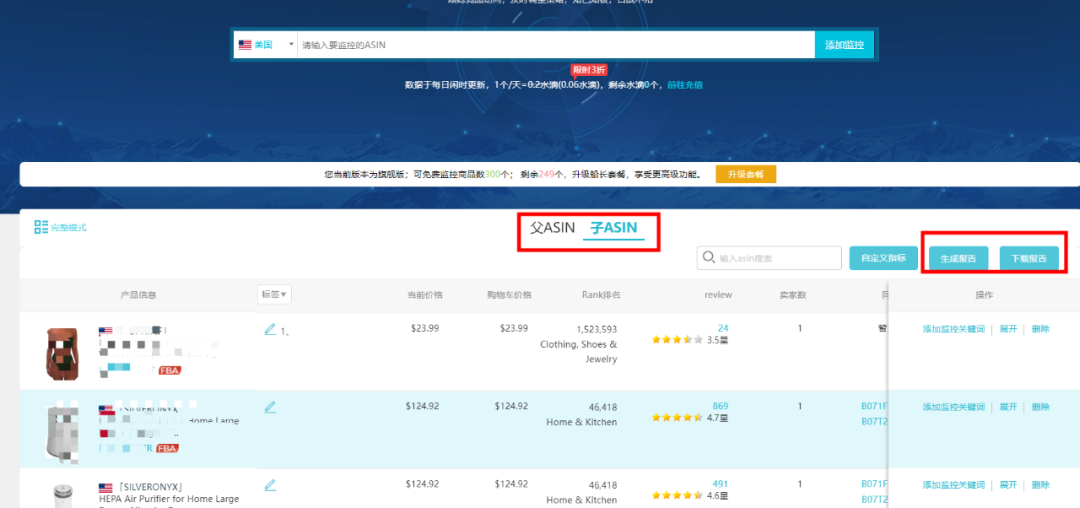Open the 美国 country dropdown
This screenshot has width=1080, height=508.
pos(266,45)
